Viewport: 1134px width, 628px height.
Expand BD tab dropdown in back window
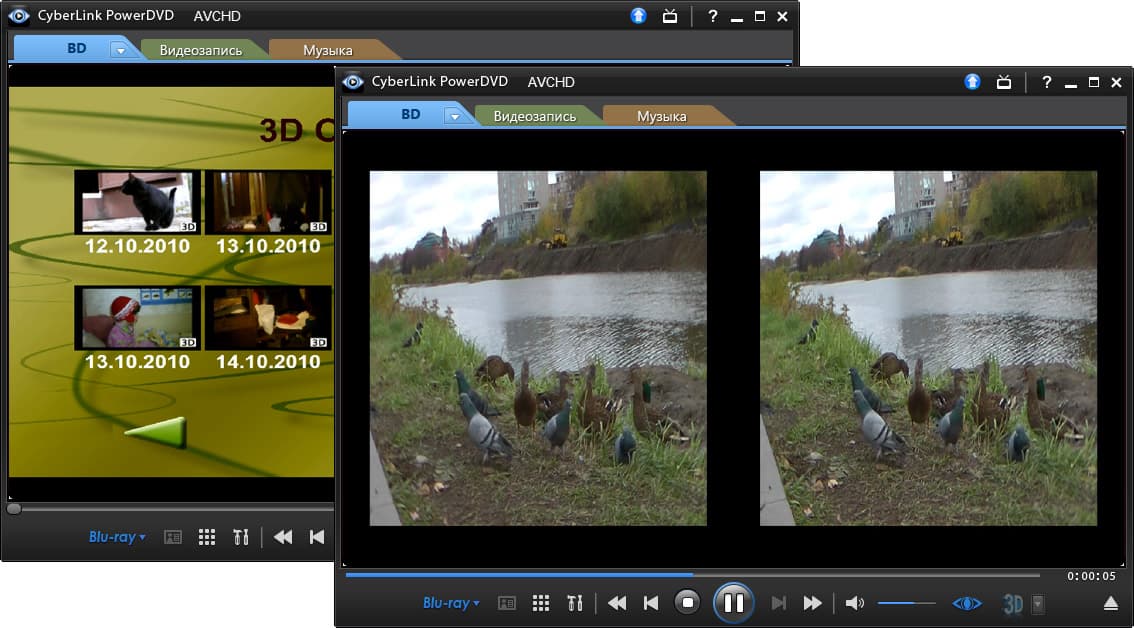(119, 50)
